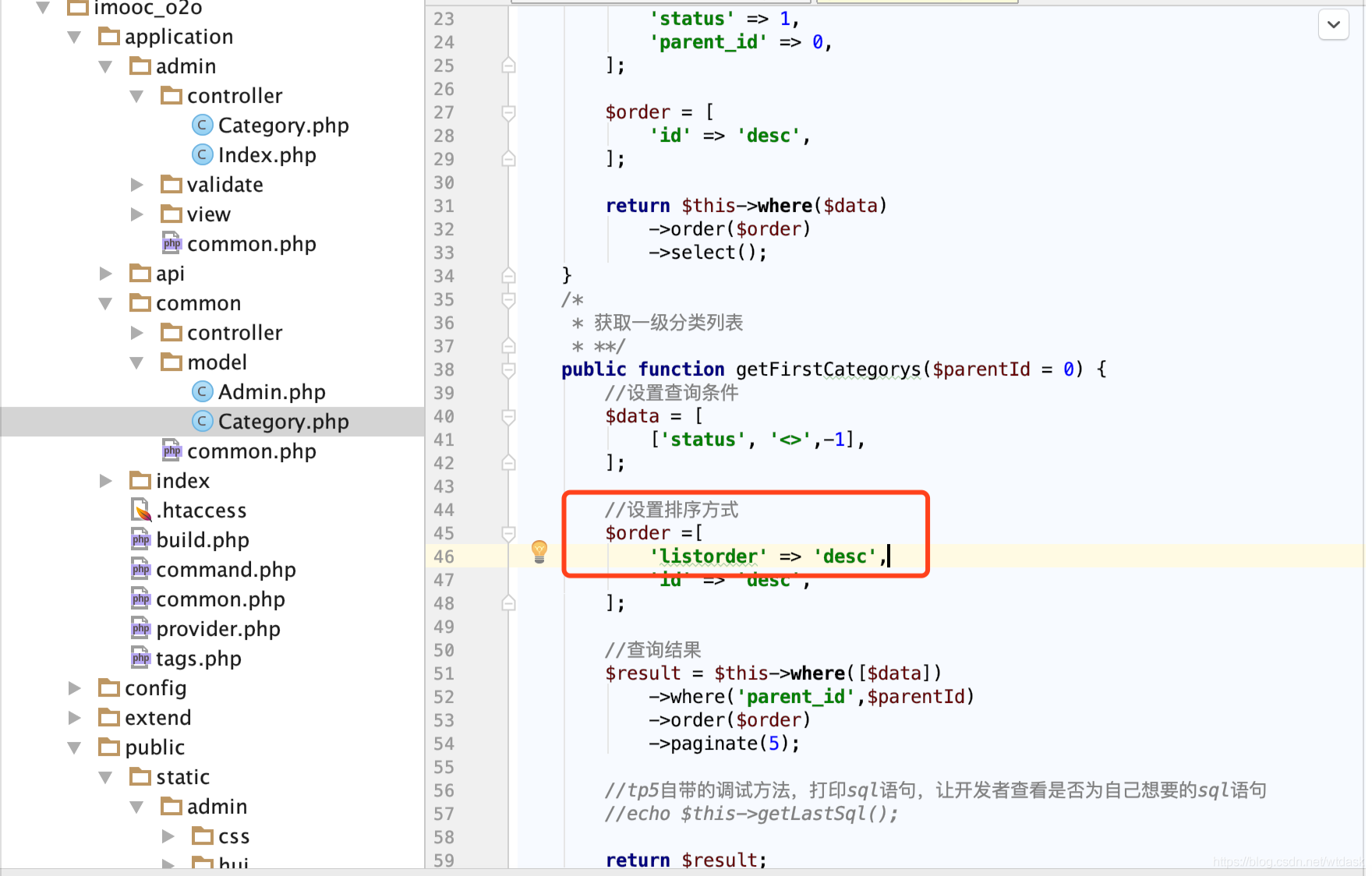Expand the api folder arrow
The image size is (1372, 876).
tap(106, 274)
